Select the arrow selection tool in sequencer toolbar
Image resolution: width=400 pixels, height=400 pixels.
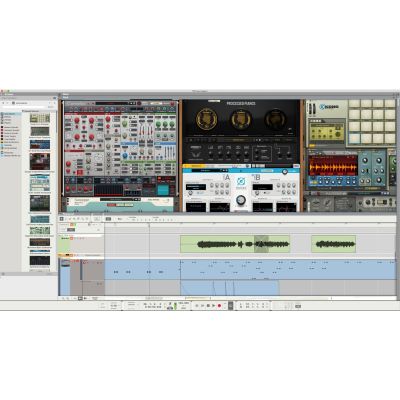[62, 219]
